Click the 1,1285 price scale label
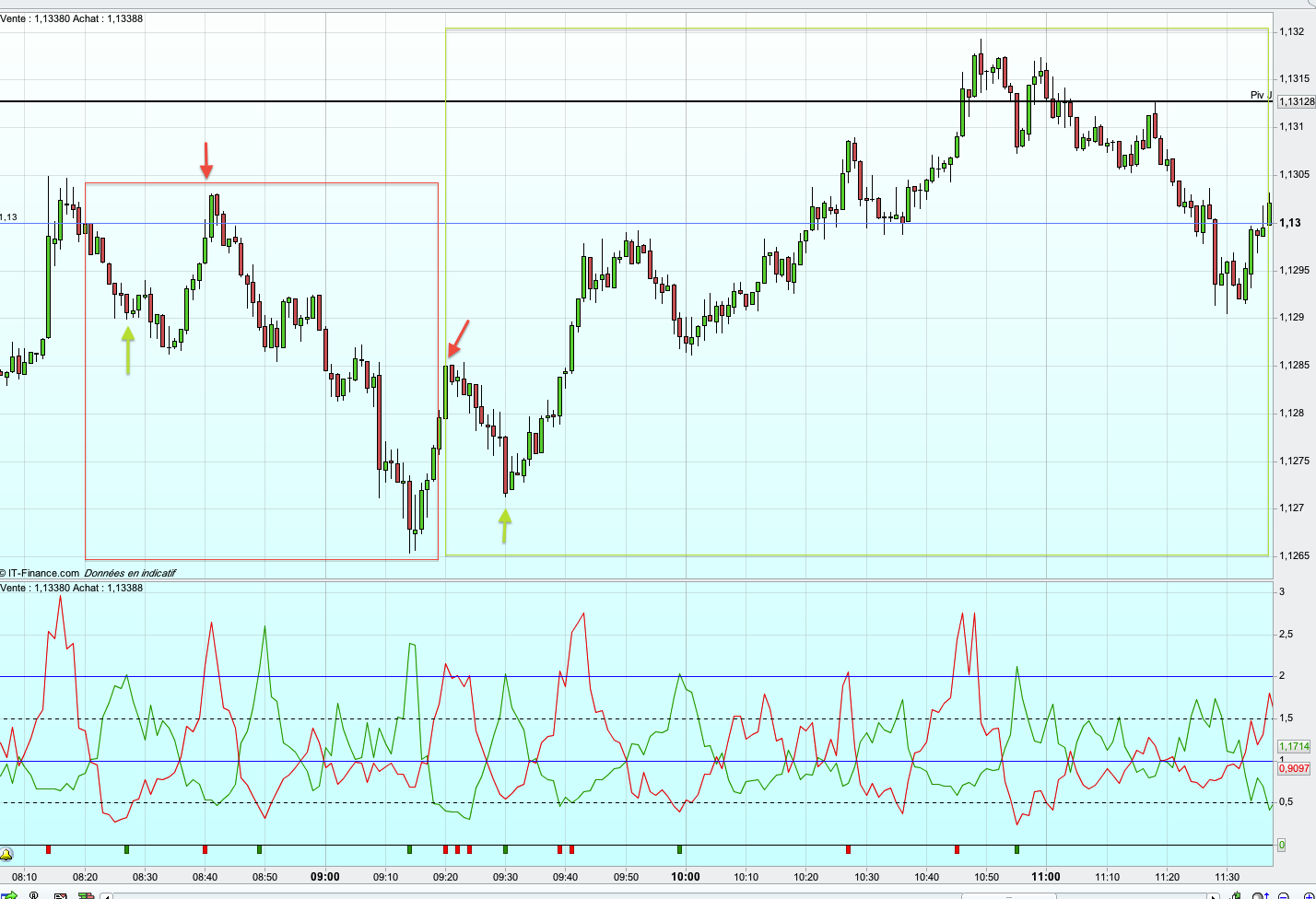This screenshot has height=899, width=1316. point(1295,365)
